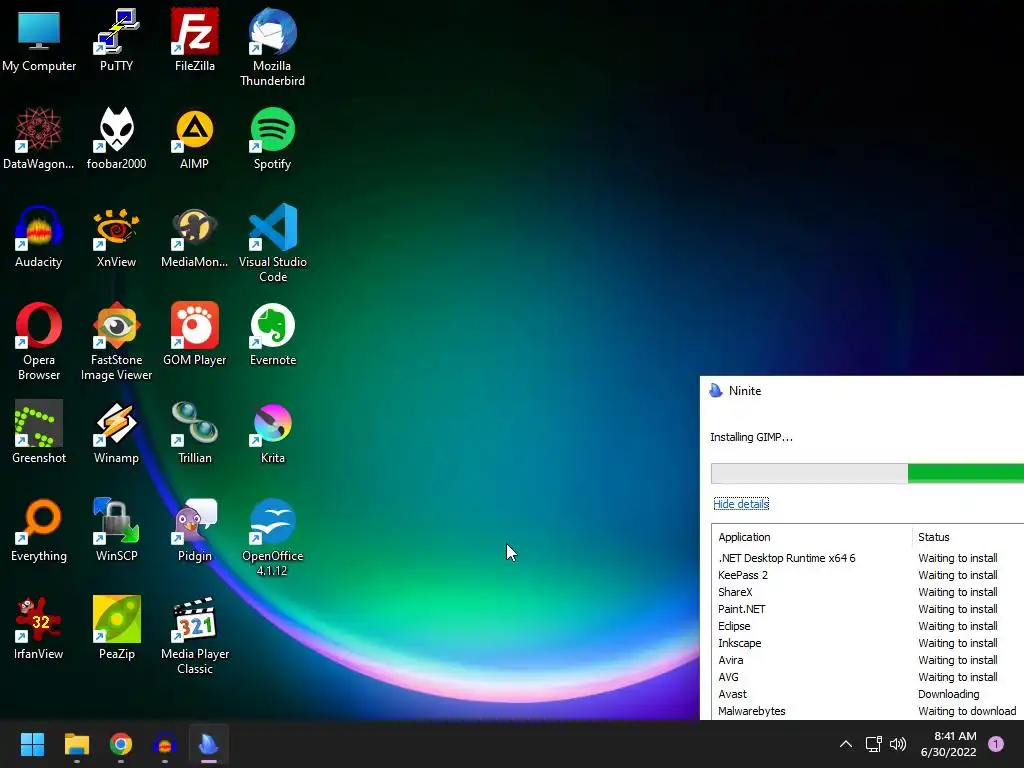The width and height of the screenshot is (1024, 768).
Task: Click the Ninite window title icon
Action: click(x=716, y=391)
